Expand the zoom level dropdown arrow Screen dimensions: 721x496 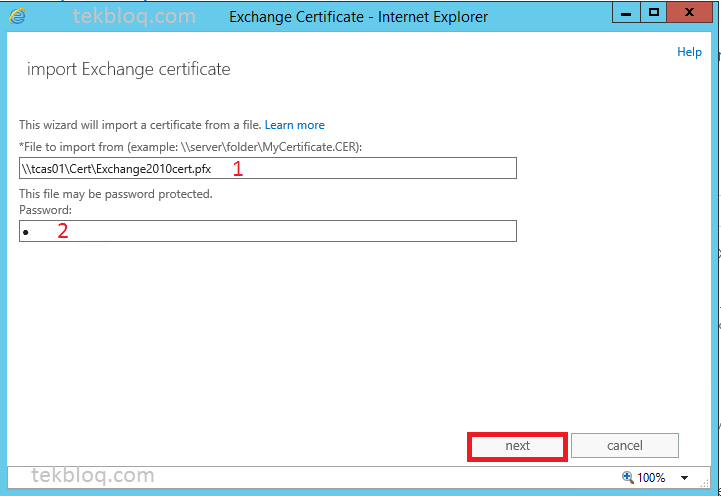pyautogui.click(x=685, y=478)
